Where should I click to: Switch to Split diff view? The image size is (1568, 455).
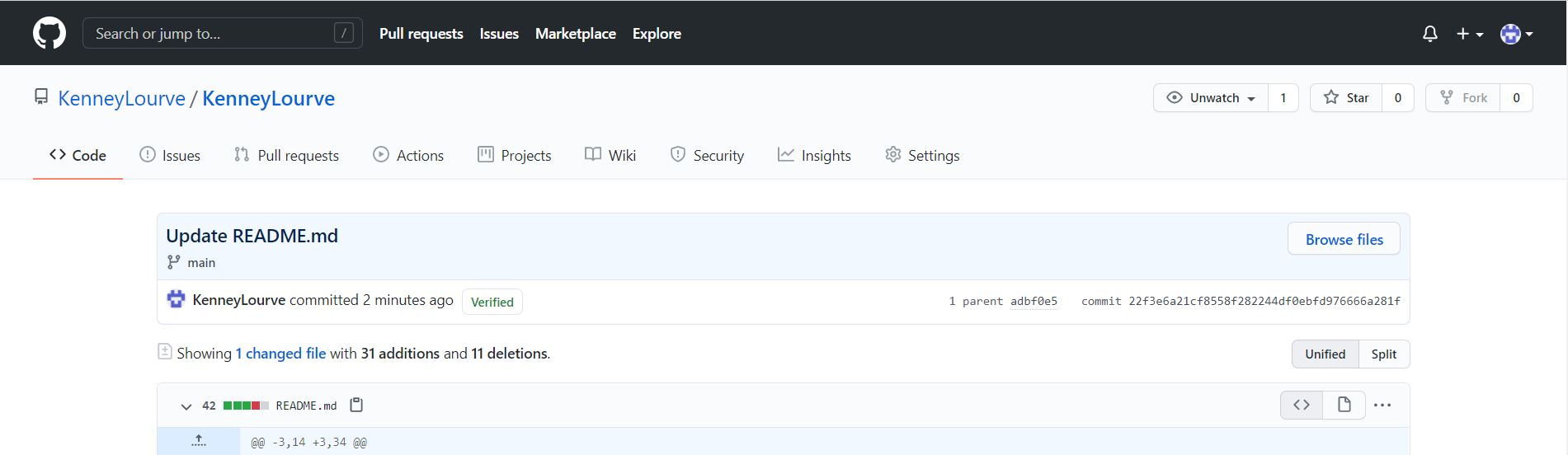pyautogui.click(x=1383, y=354)
